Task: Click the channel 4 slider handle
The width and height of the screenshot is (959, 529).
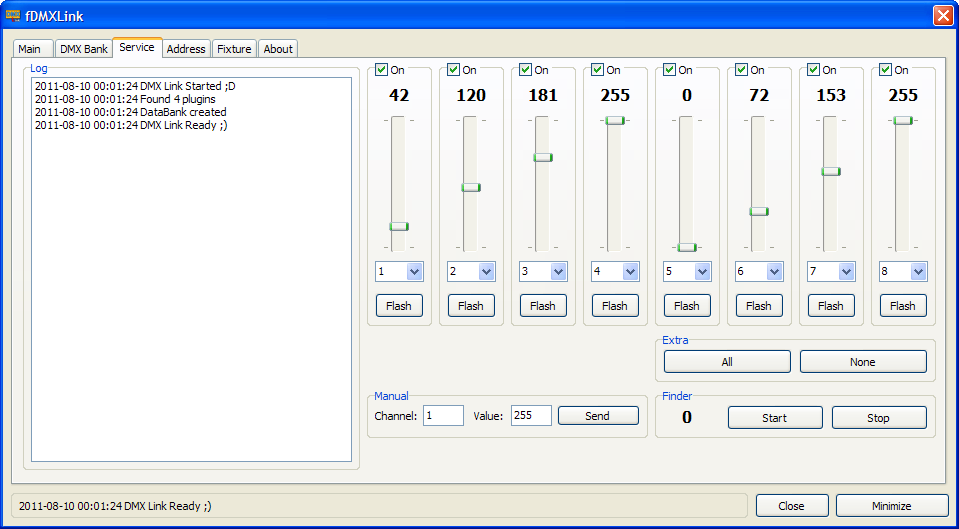Action: 615,120
